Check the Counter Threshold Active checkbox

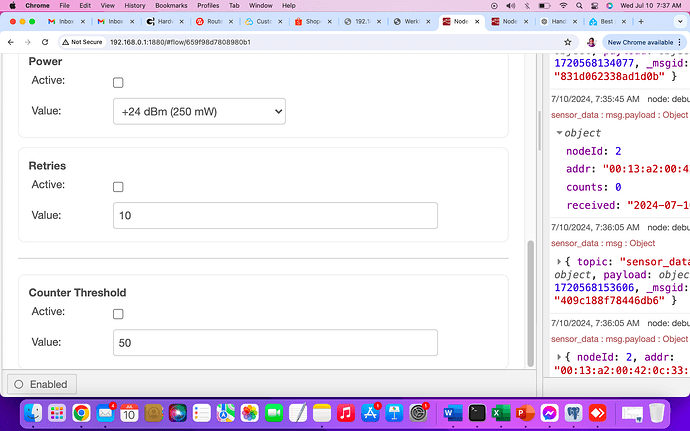click(118, 314)
